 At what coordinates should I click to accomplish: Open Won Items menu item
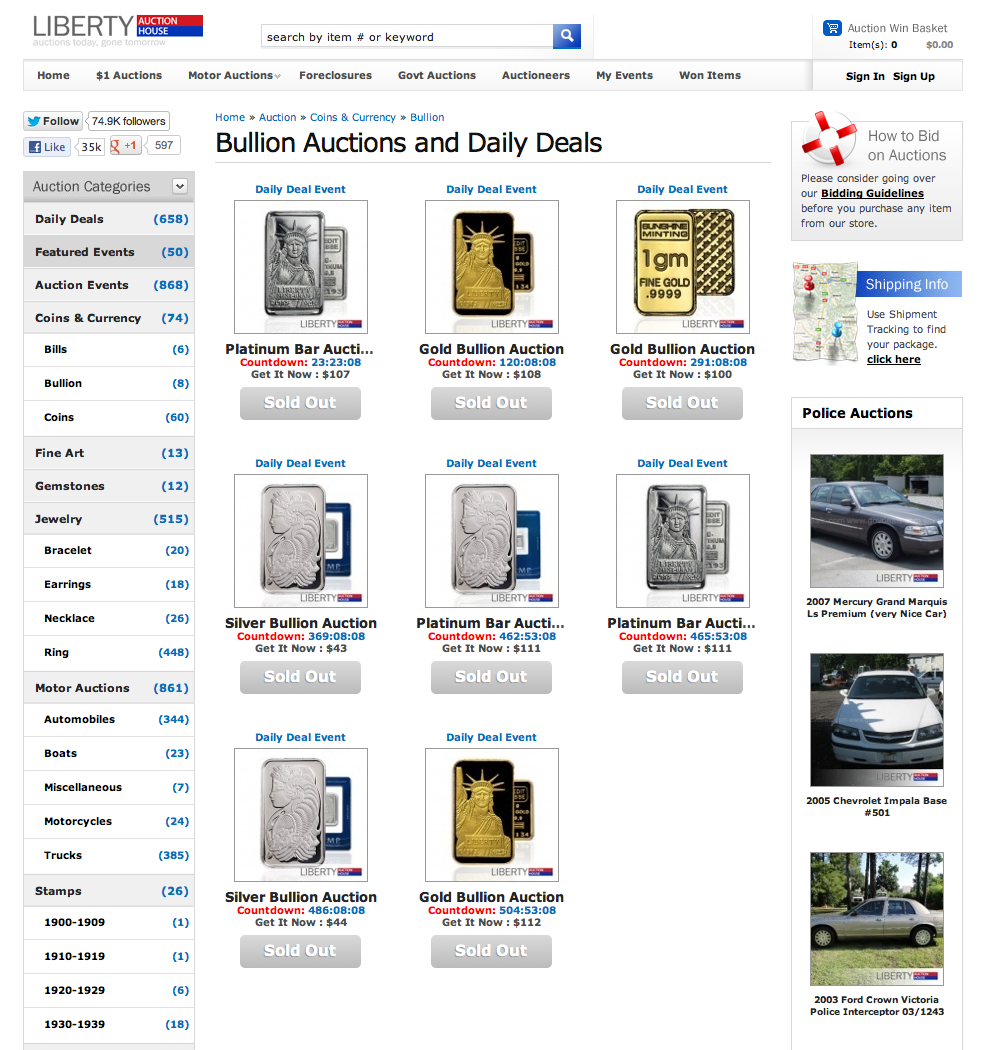[710, 76]
